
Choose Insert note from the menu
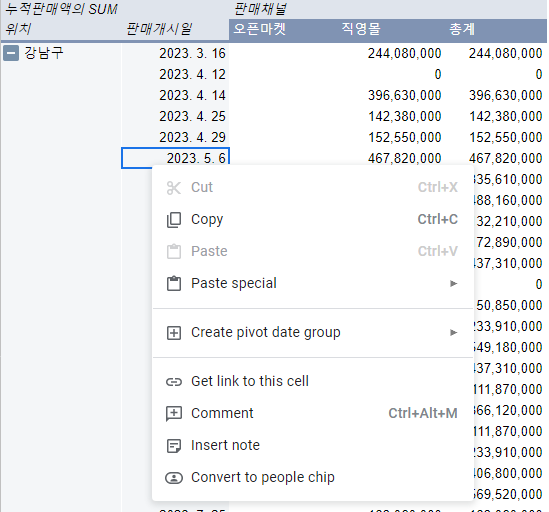pos(312,446)
